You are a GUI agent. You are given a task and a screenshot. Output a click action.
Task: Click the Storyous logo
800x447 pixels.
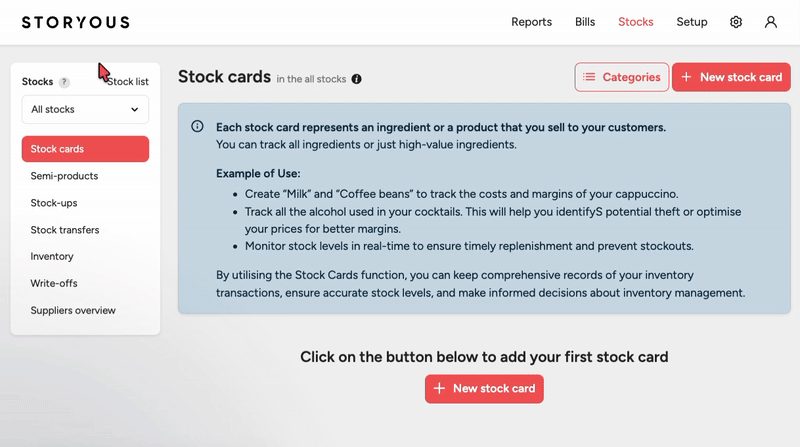click(71, 22)
